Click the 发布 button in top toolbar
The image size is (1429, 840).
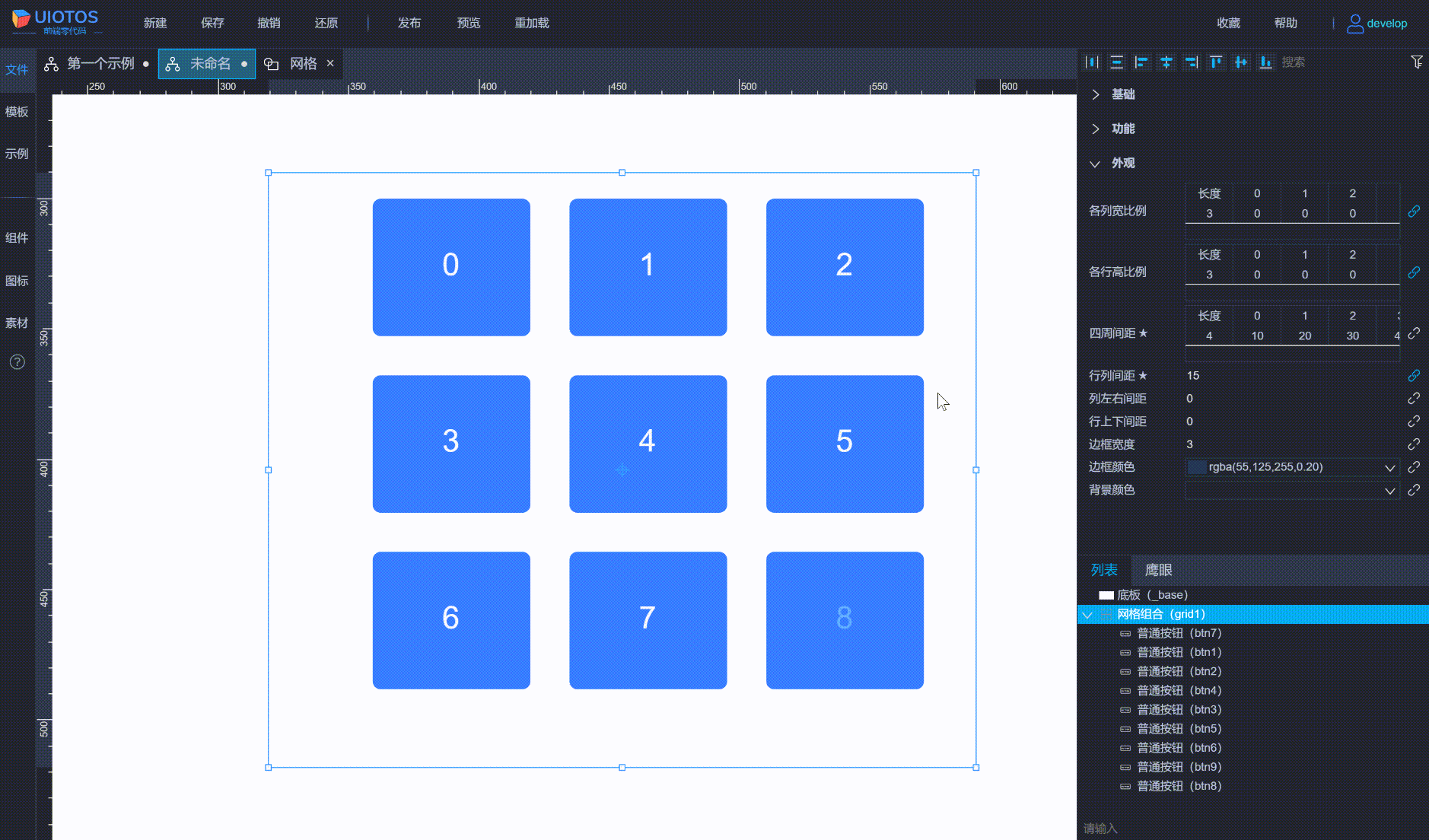[409, 23]
